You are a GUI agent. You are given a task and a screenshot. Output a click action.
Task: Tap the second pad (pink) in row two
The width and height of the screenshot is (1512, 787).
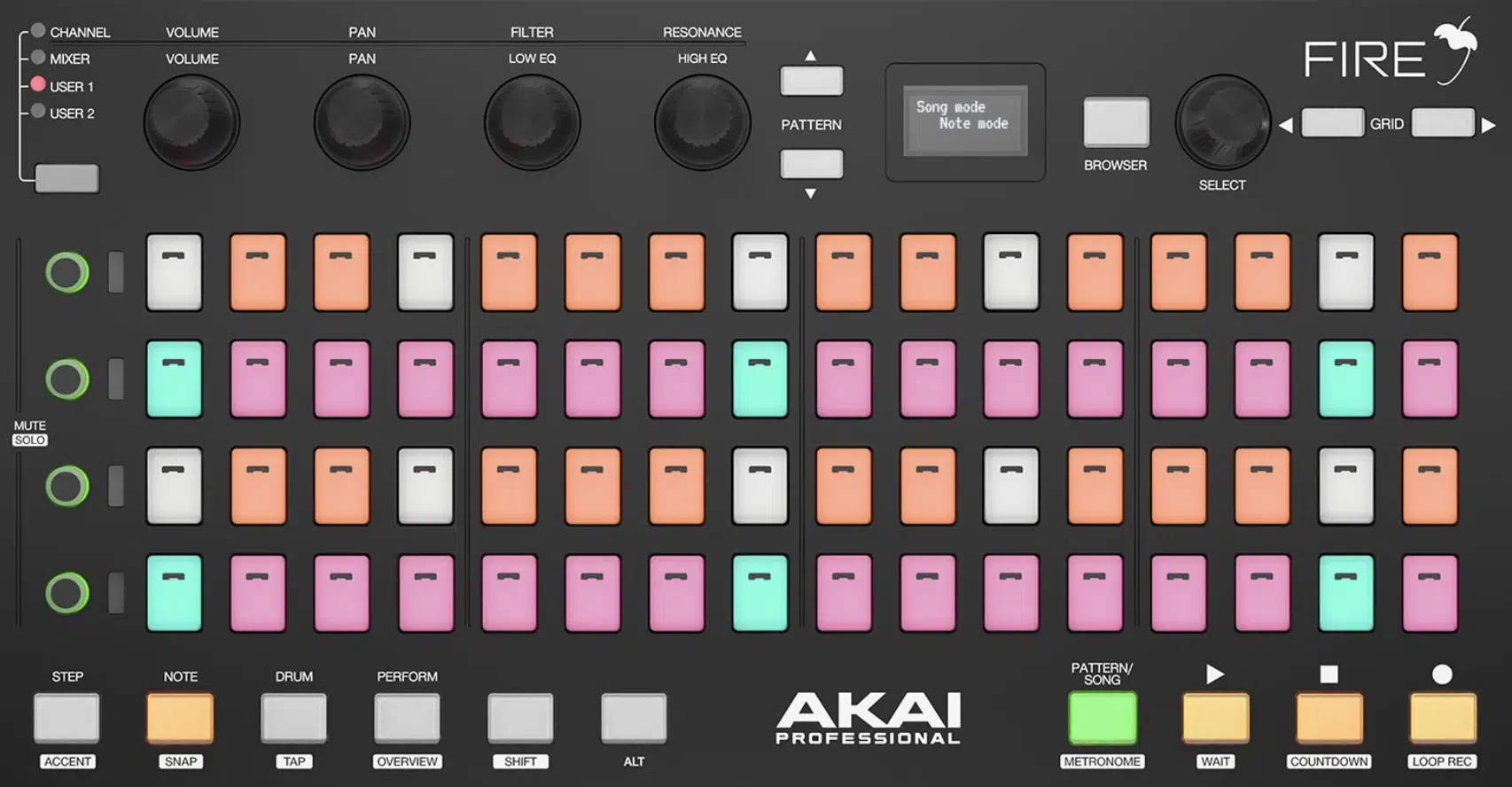pos(258,379)
